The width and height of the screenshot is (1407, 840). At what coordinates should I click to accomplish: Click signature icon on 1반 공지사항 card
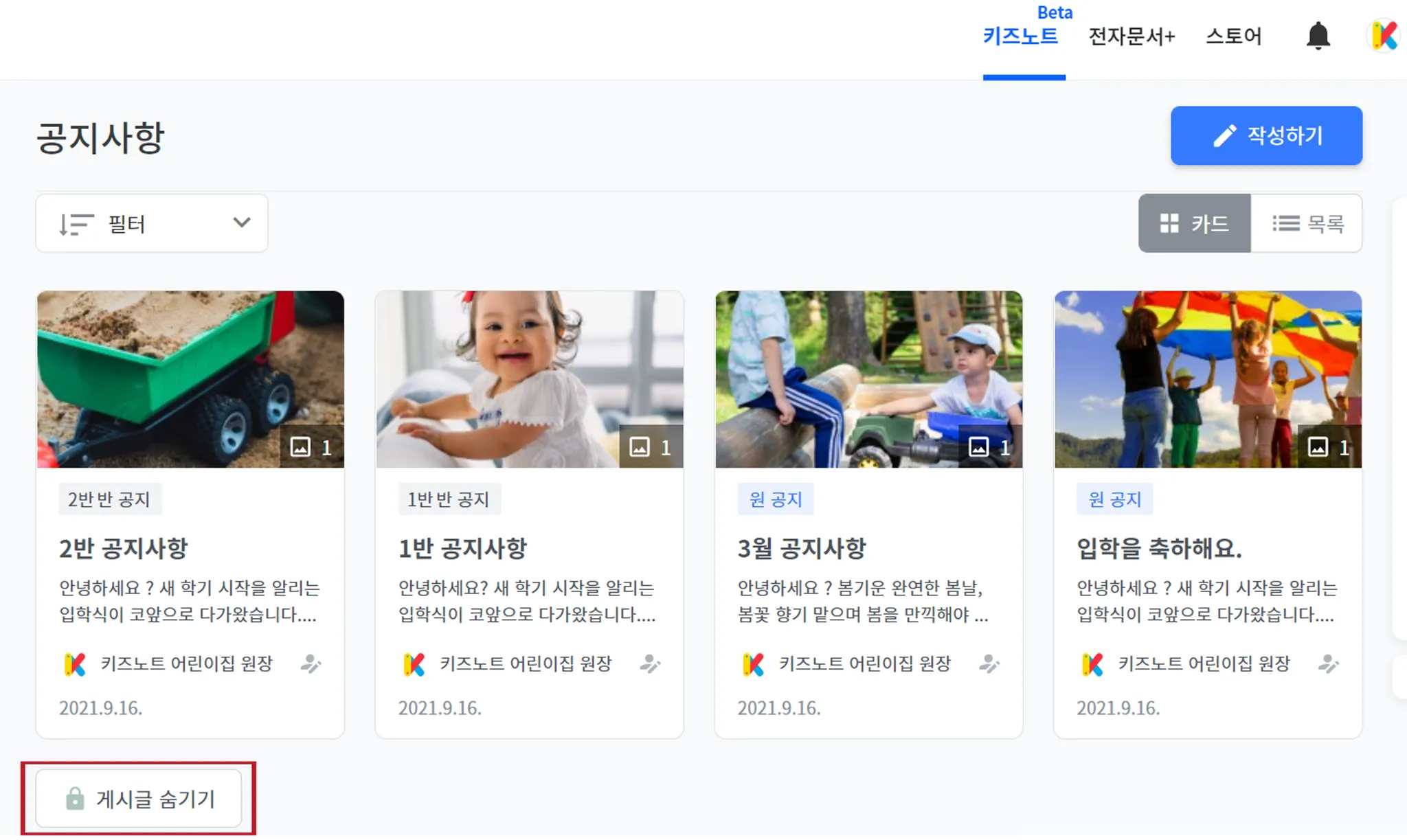tap(650, 663)
